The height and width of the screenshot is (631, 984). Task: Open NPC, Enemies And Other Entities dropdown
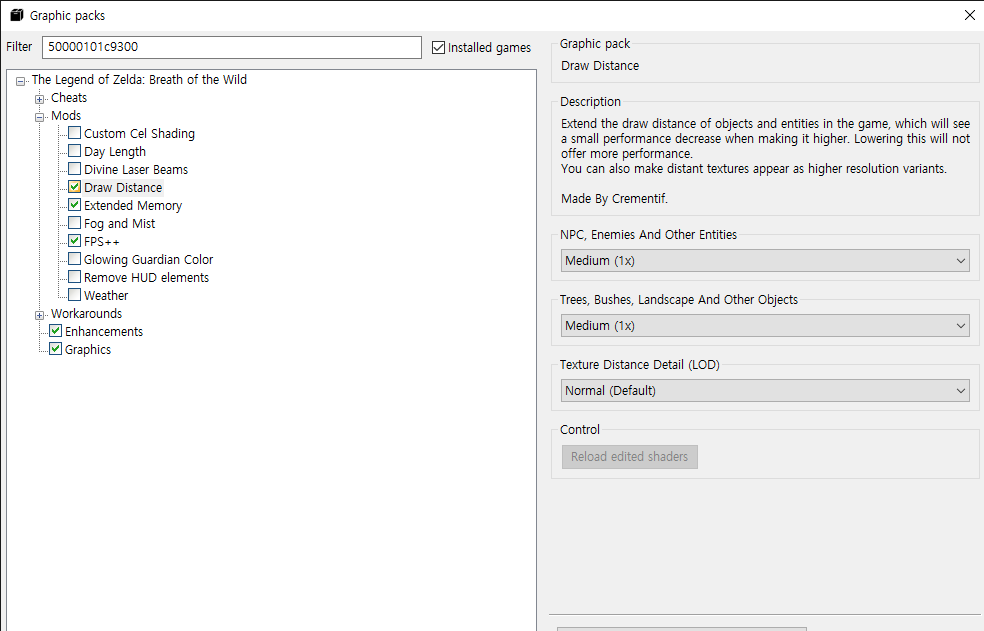pos(765,261)
